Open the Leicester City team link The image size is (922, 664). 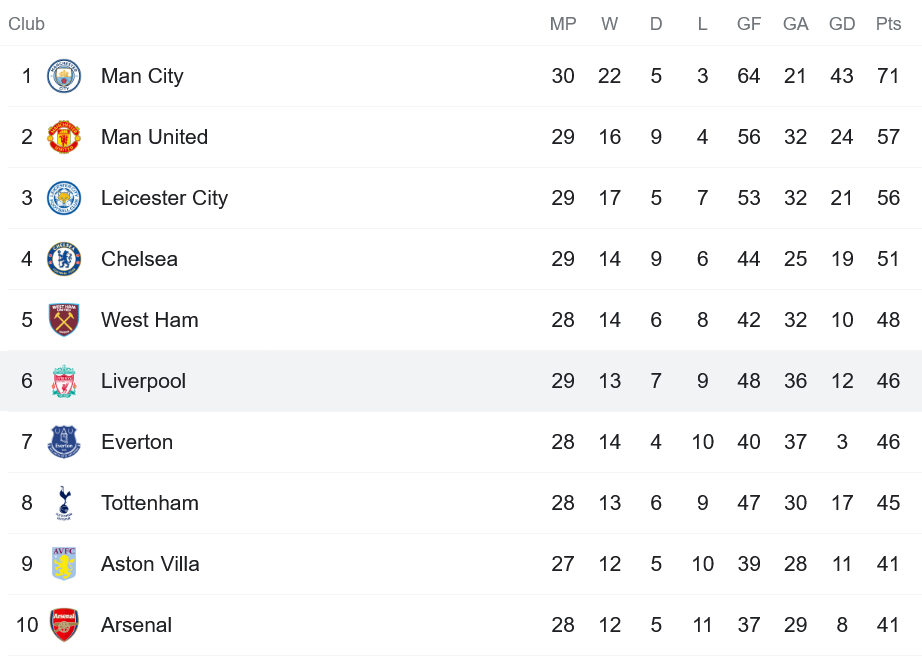(164, 198)
